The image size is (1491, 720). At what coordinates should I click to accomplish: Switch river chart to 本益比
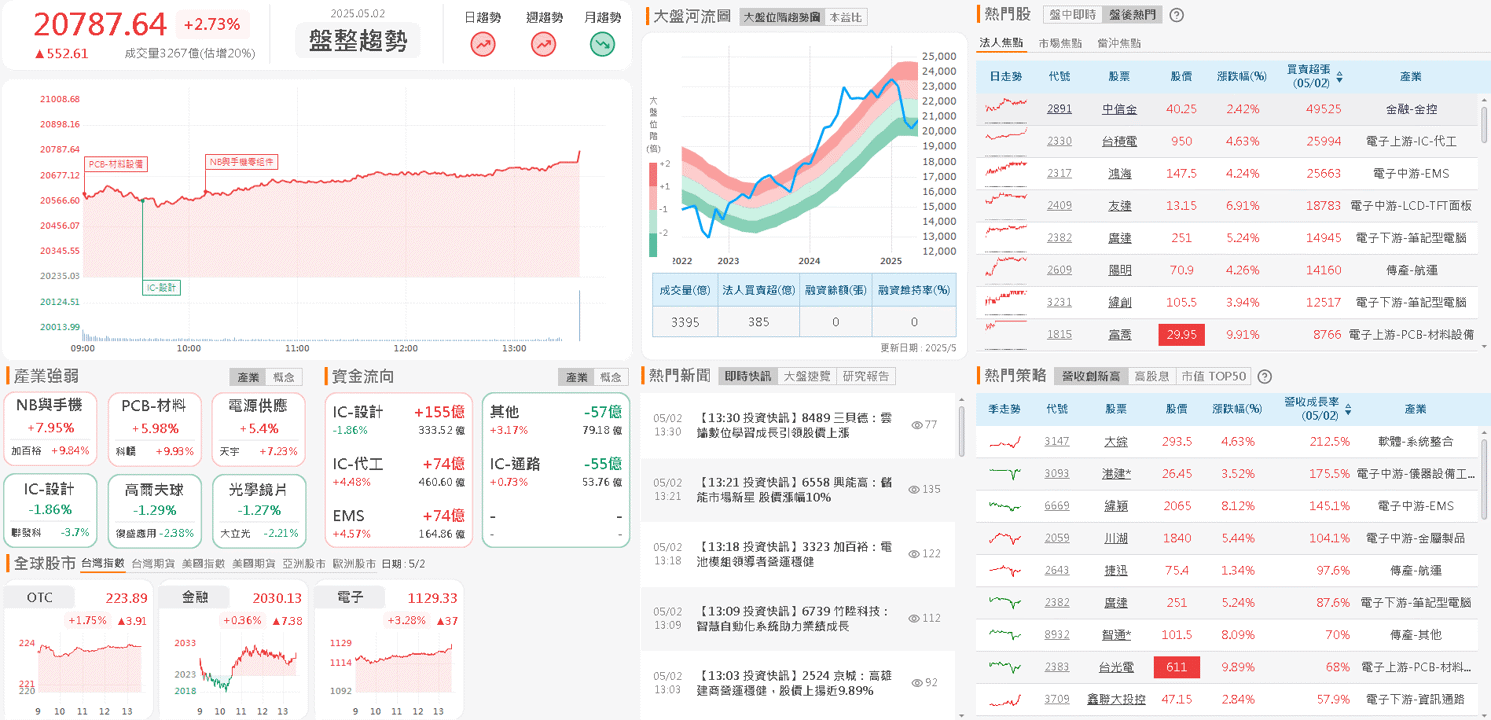coord(846,17)
